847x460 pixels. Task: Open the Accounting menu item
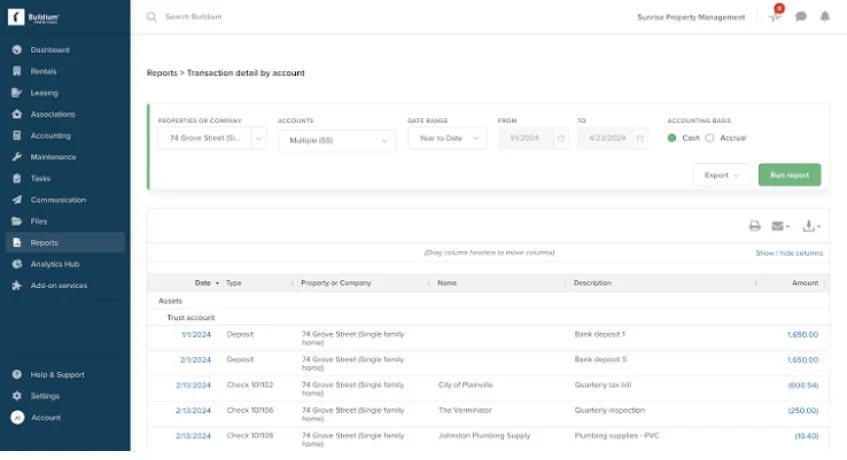51,136
